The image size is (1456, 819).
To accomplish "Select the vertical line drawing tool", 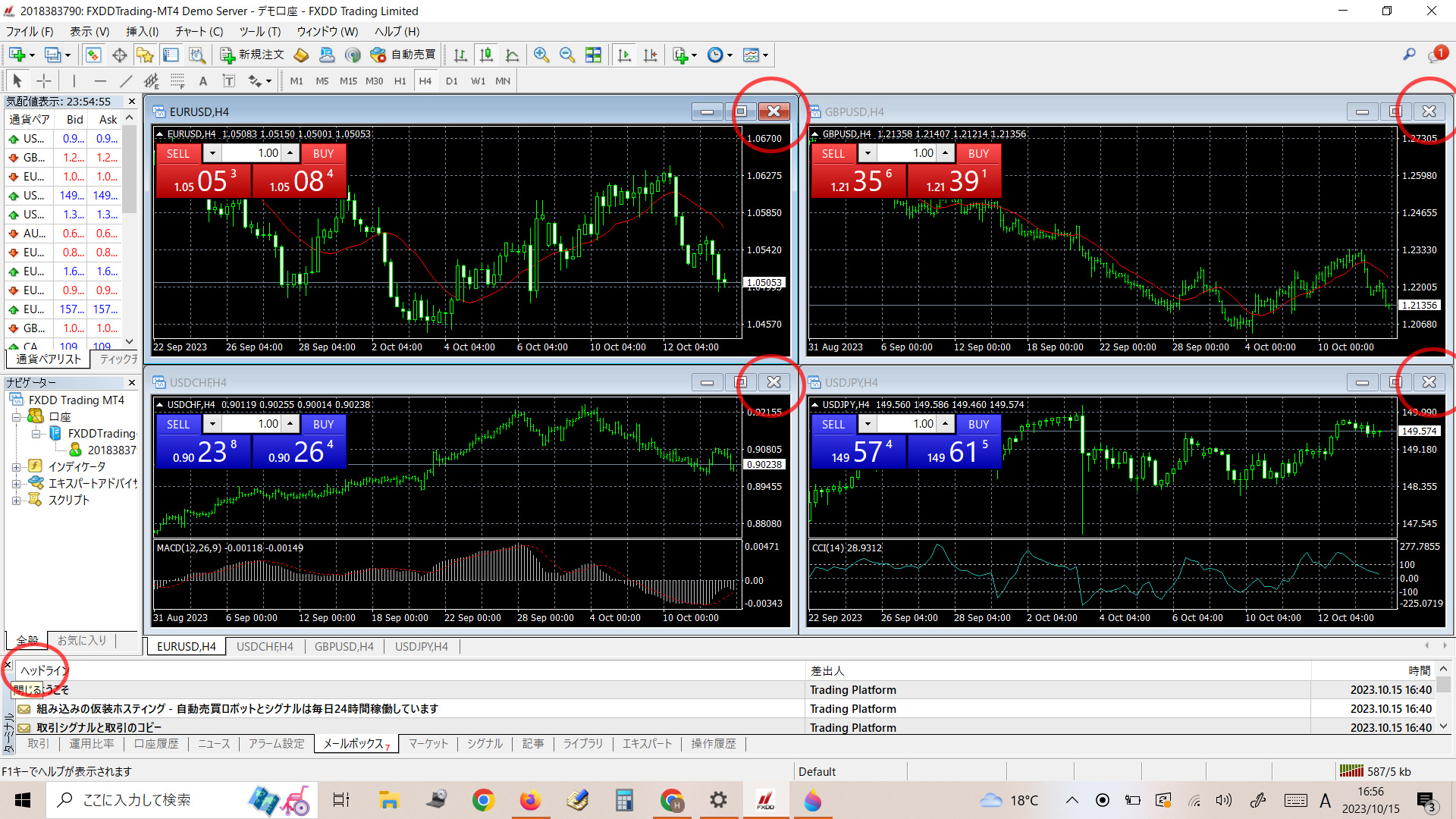I will [74, 80].
